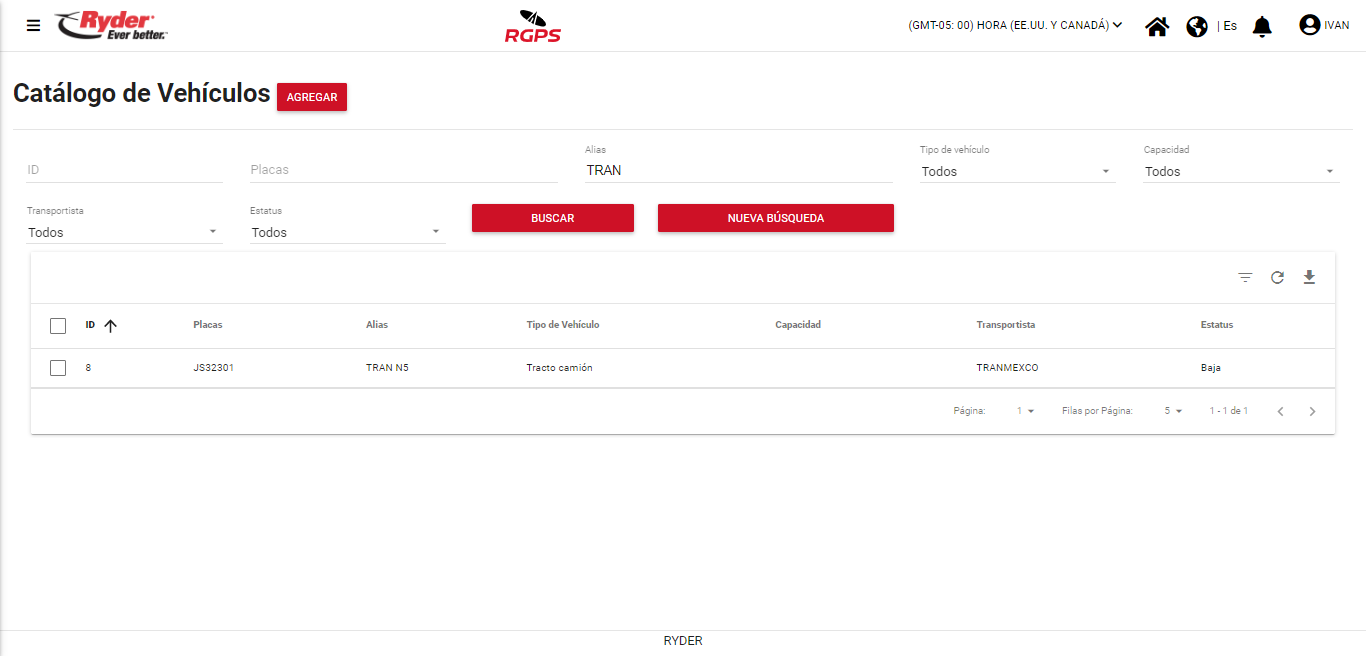Open notifications bell
1366x656 pixels.
tap(1262, 26)
